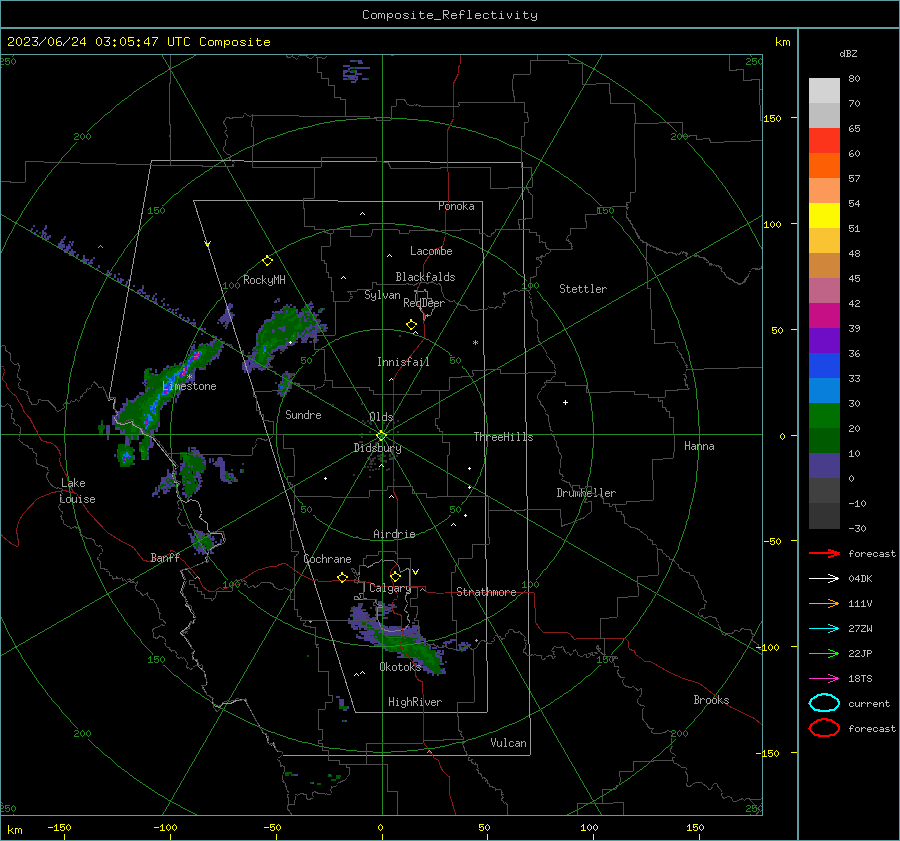The height and width of the screenshot is (841, 900).
Task: Click the 20 dBZ green color swatch
Action: click(x=824, y=415)
